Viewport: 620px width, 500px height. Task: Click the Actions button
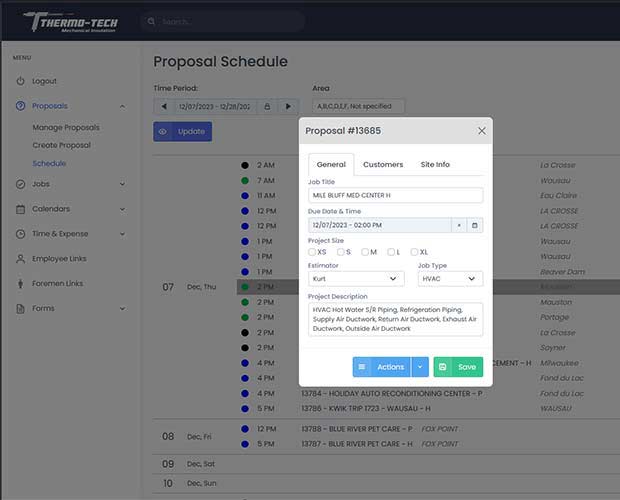pyautogui.click(x=382, y=367)
